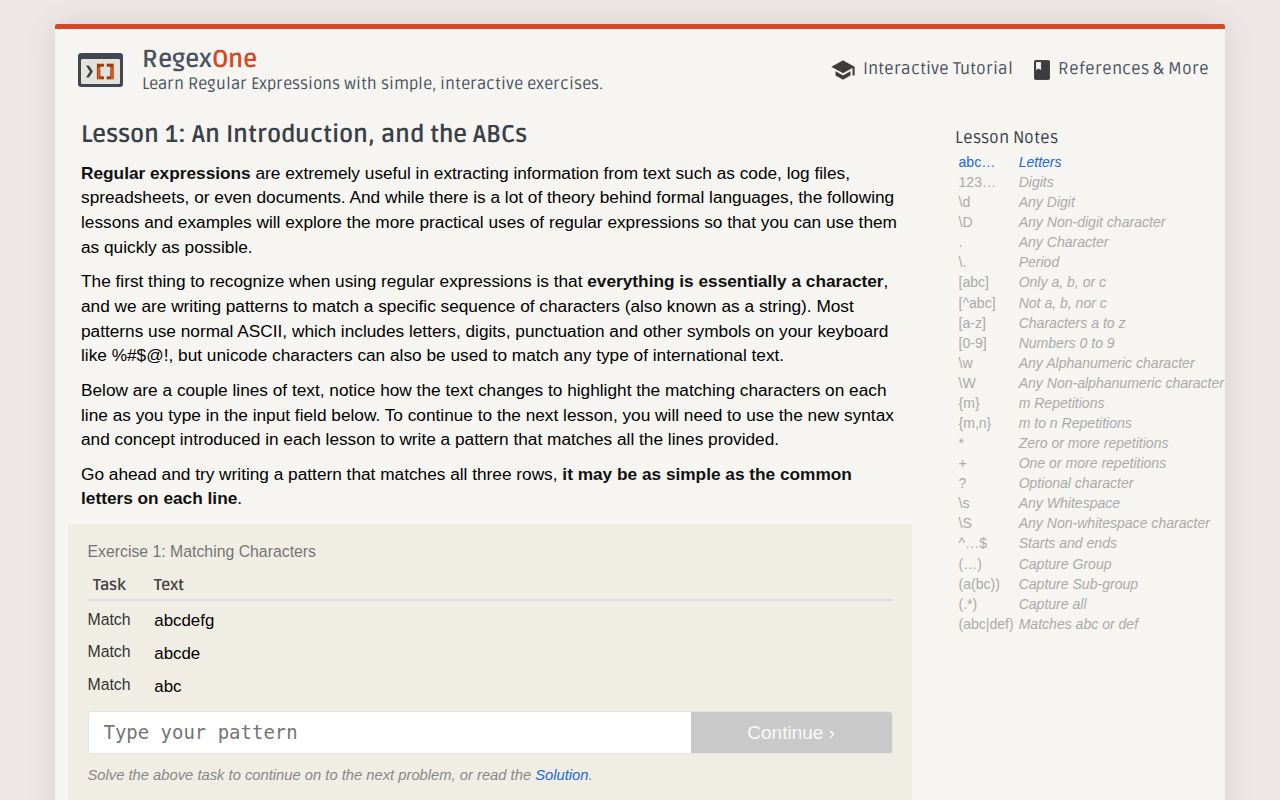Click the Any Whitespace reference
This screenshot has width=1280, height=800.
1068,503
